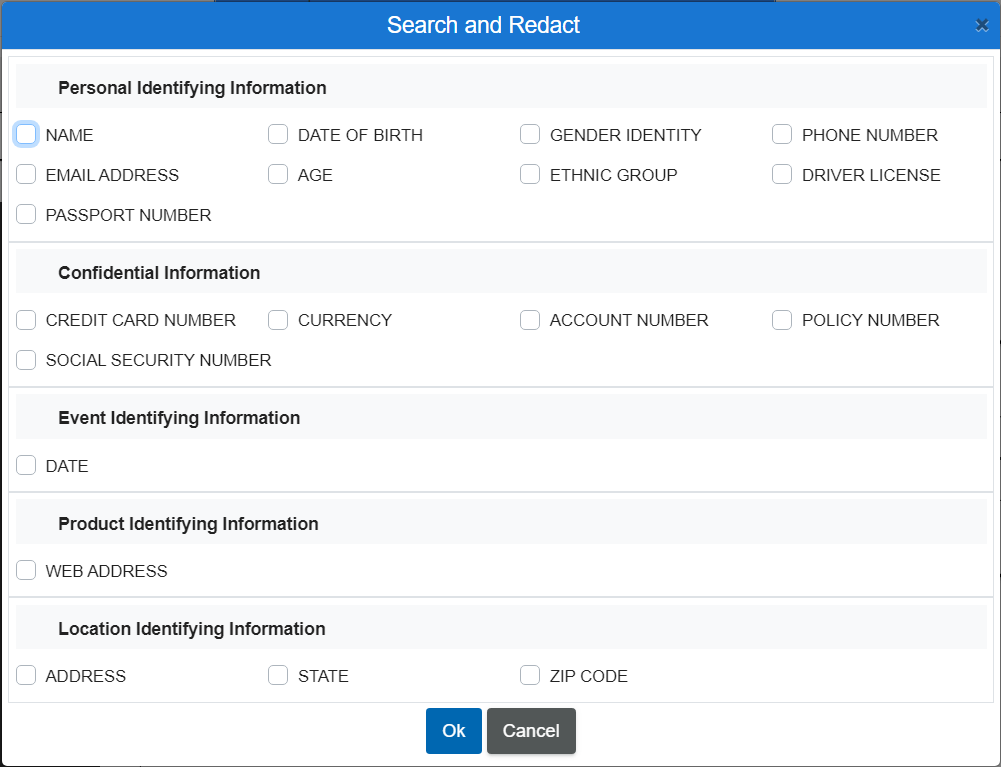Image resolution: width=1001 pixels, height=767 pixels.
Task: Tick the GENDER IDENTITY checkbox
Action: [x=530, y=135]
